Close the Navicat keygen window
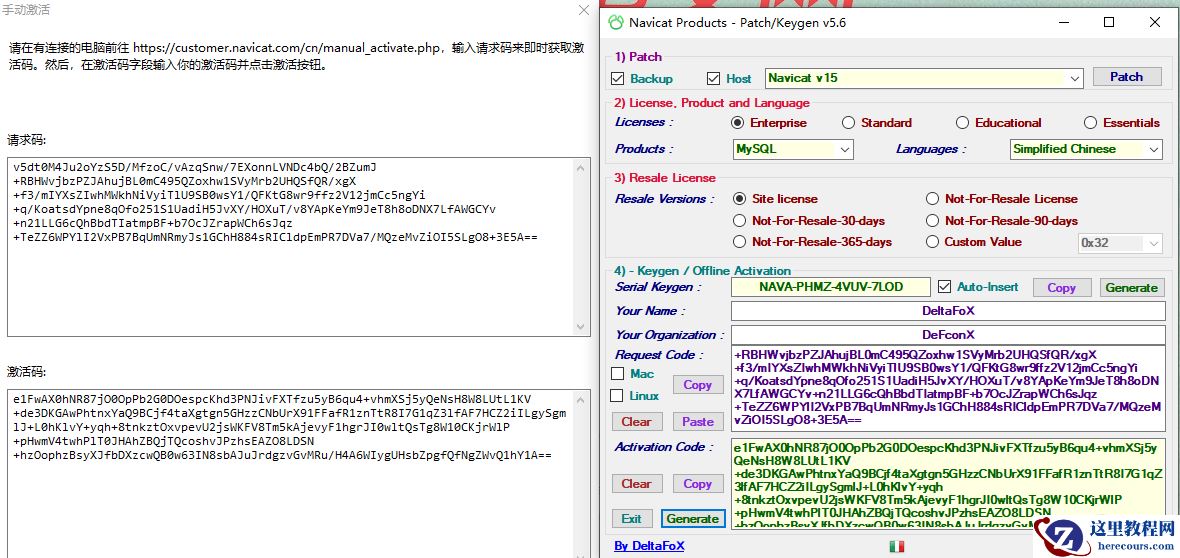Image resolution: width=1180 pixels, height=558 pixels. tap(1154, 23)
